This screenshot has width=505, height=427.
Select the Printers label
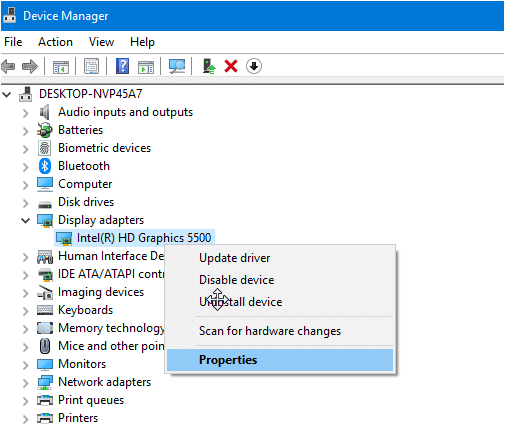(x=78, y=418)
